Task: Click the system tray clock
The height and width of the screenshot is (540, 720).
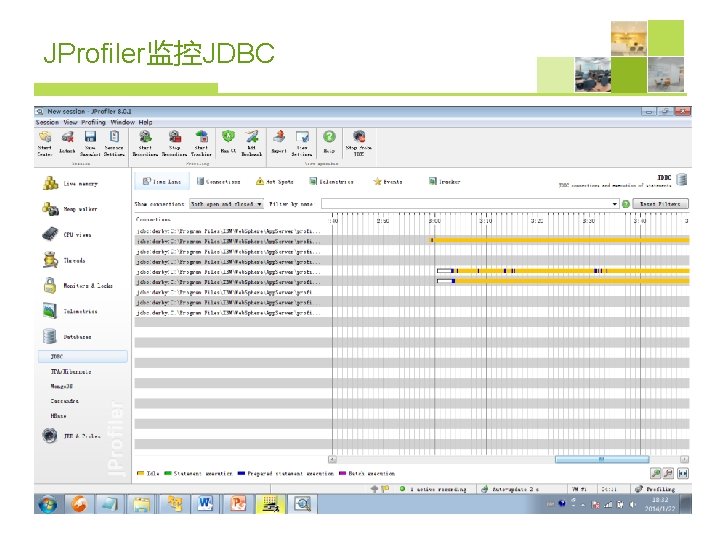Action: tap(660, 504)
